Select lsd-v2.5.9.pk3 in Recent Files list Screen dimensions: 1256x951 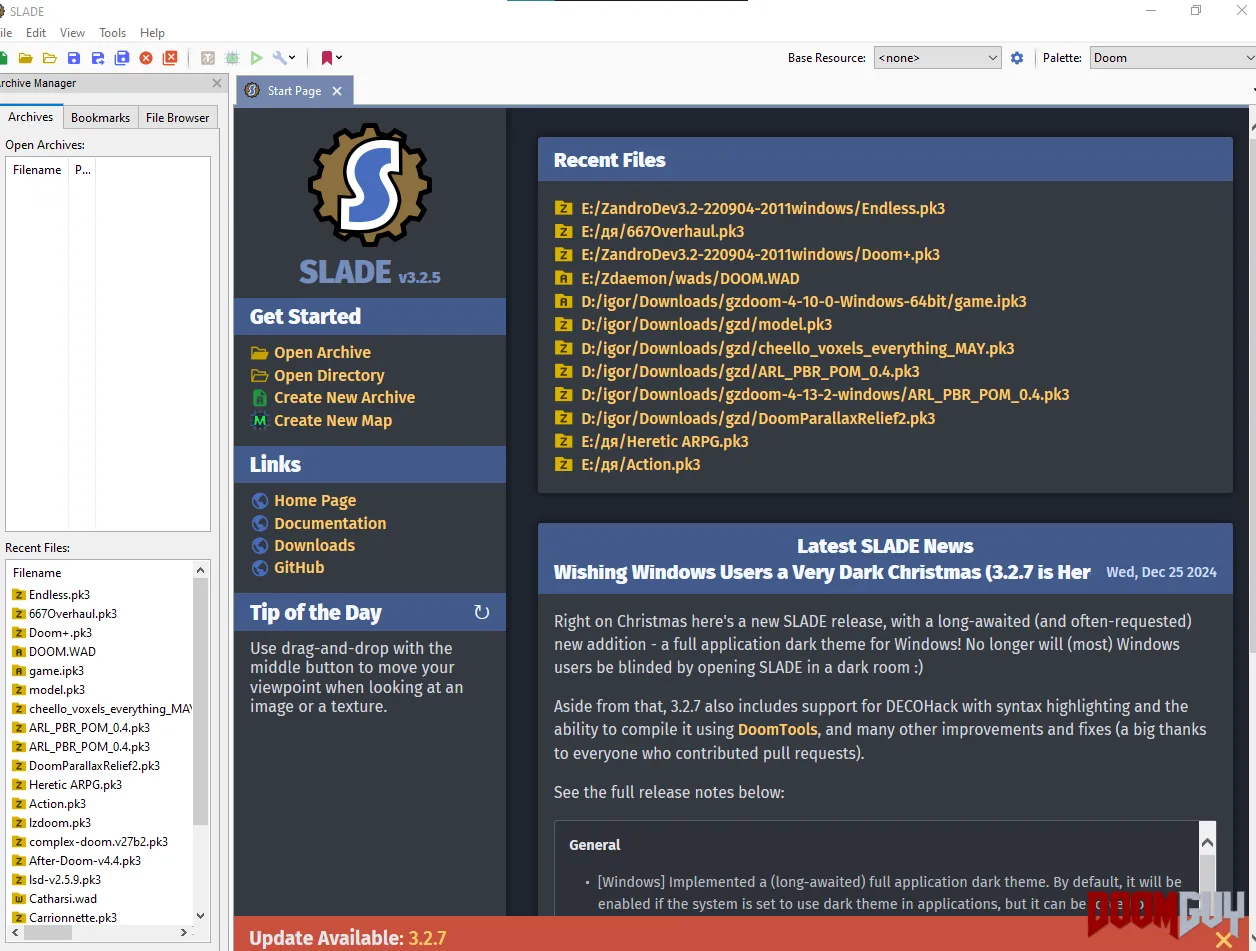tap(65, 880)
